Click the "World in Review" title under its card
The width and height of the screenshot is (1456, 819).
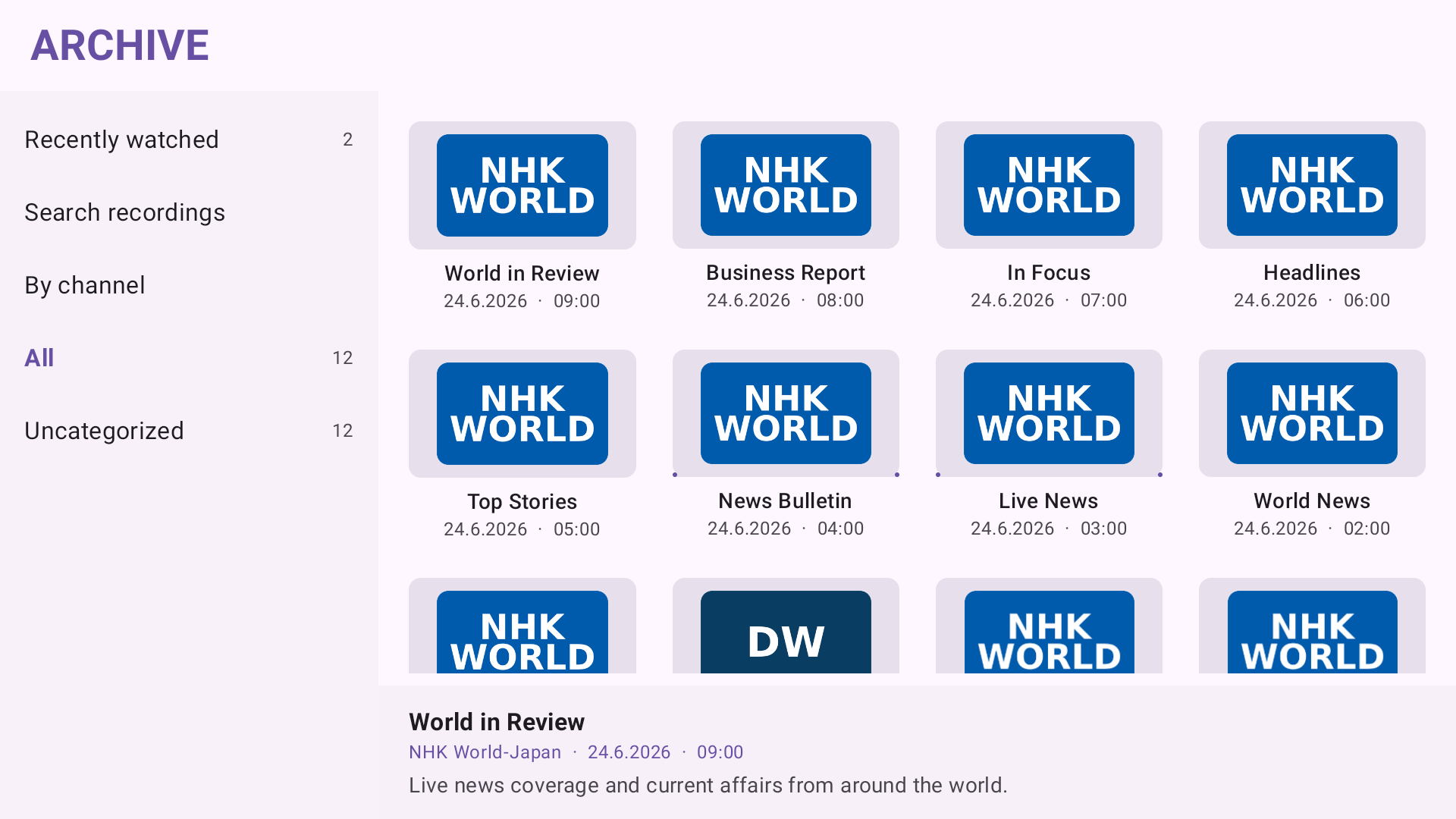(522, 273)
